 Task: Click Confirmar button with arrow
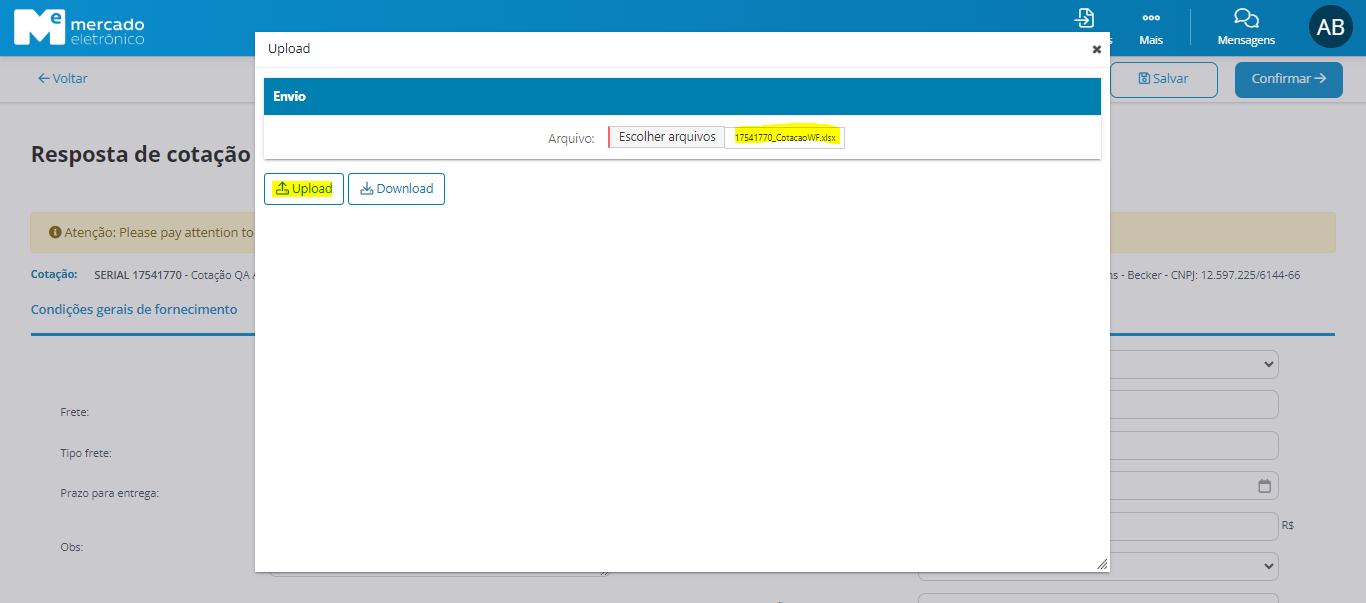click(1288, 79)
